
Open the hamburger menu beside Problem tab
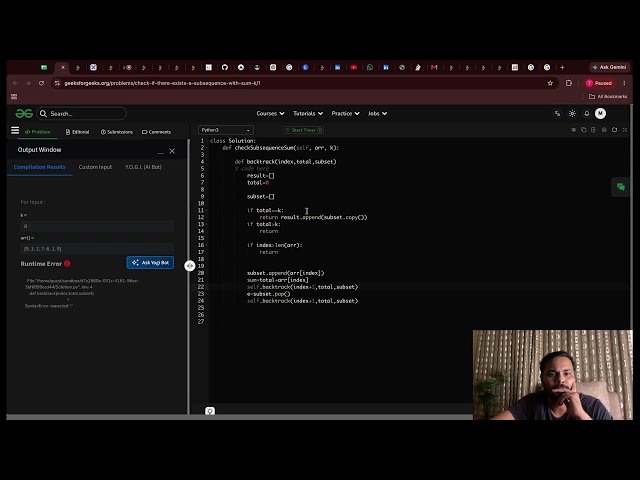click(x=15, y=131)
